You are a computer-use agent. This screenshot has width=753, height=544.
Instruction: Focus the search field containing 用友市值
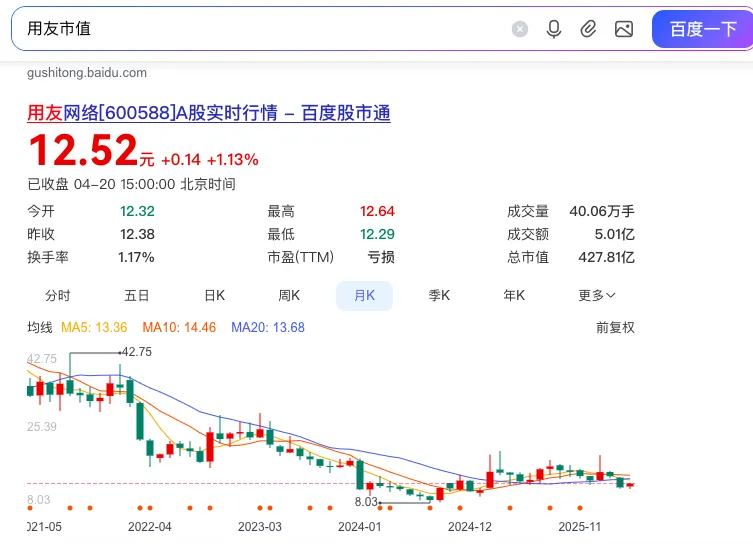coord(259,29)
